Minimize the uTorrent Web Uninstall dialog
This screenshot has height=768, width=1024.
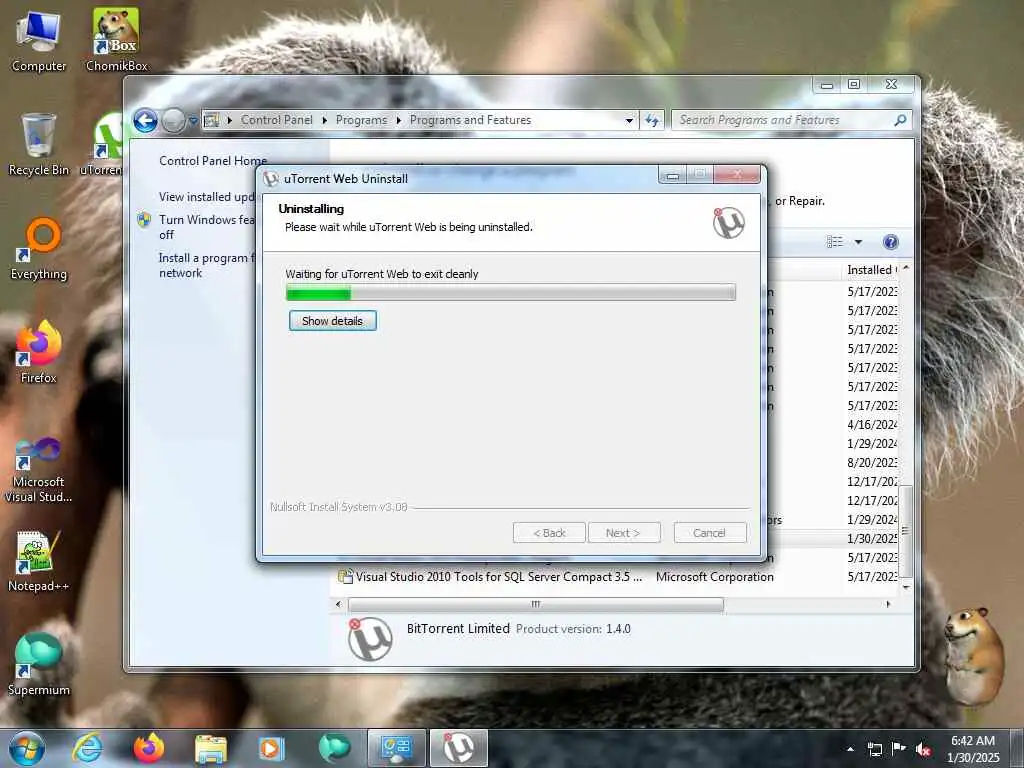coord(673,175)
